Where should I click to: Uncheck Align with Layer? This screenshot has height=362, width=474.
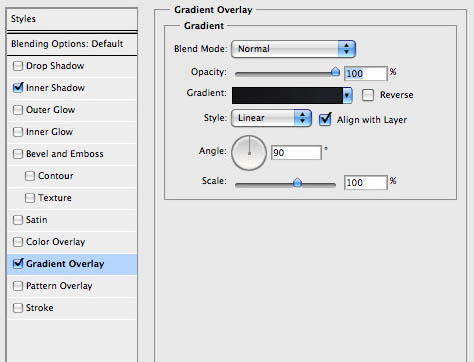pyautogui.click(x=325, y=120)
